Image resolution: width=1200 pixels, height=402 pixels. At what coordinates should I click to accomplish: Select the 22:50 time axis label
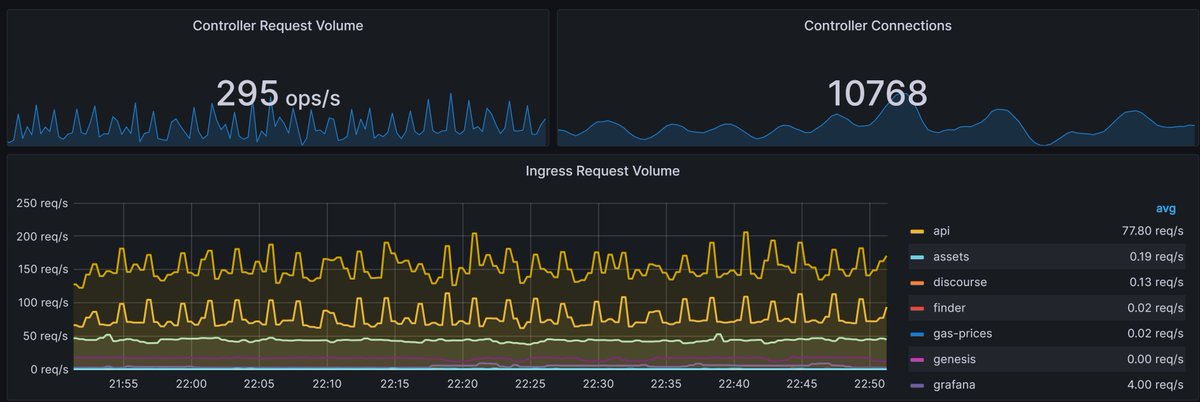[x=870, y=384]
